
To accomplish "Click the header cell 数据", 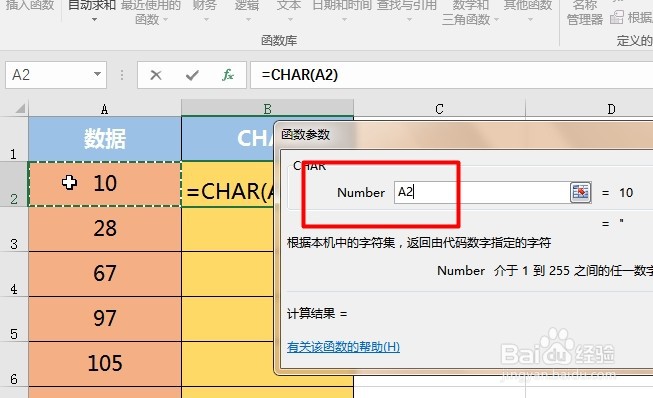I will click(105, 139).
